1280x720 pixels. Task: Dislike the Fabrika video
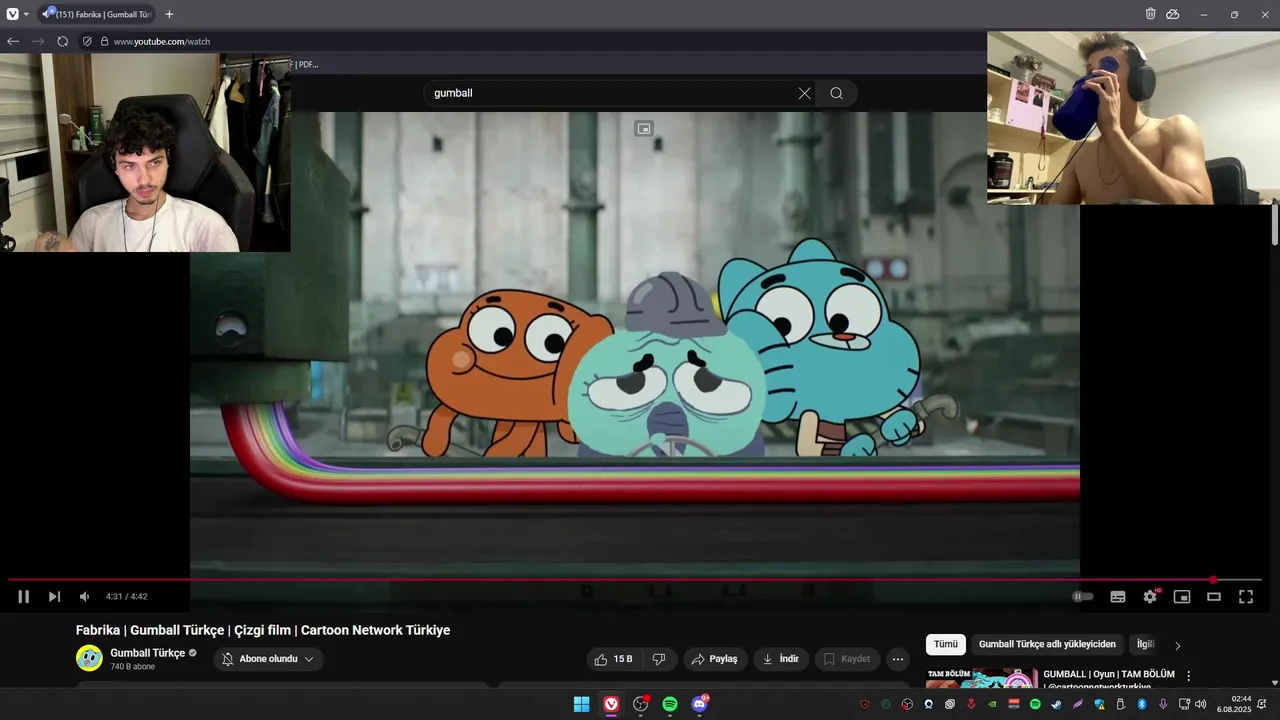point(659,659)
